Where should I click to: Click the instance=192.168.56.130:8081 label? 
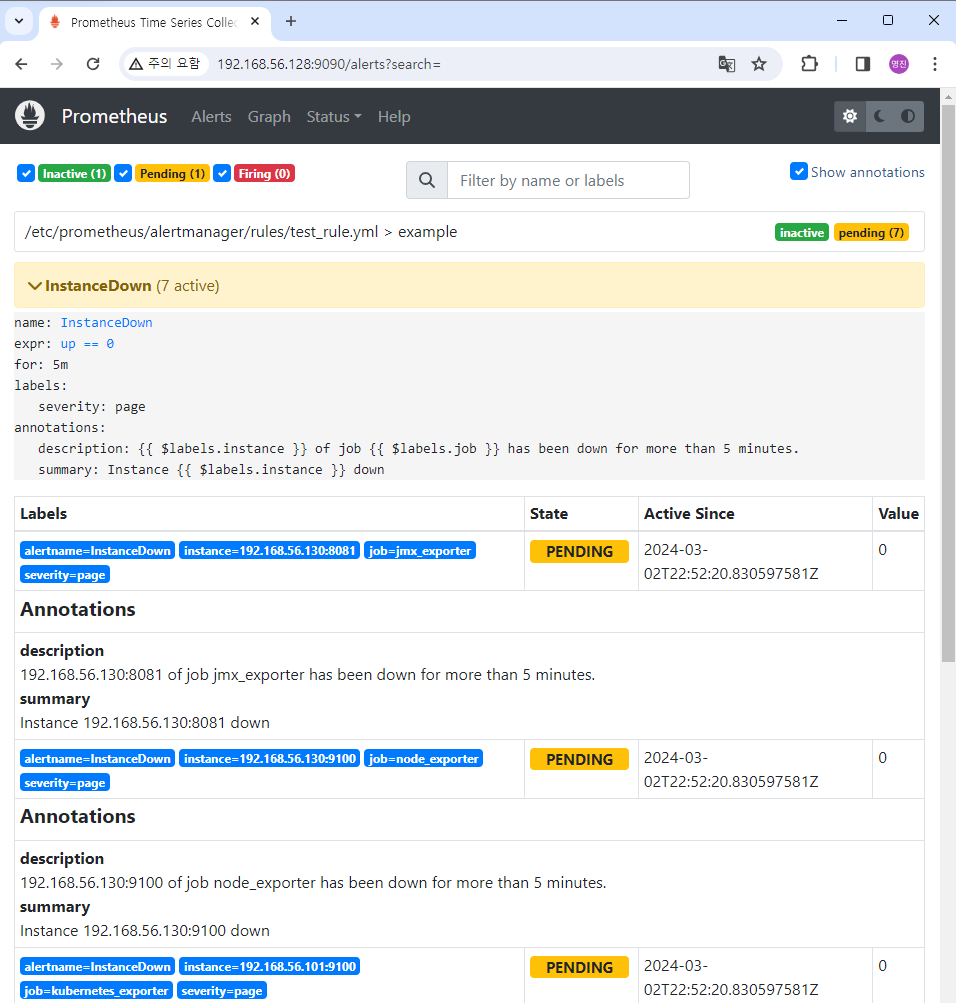(269, 551)
